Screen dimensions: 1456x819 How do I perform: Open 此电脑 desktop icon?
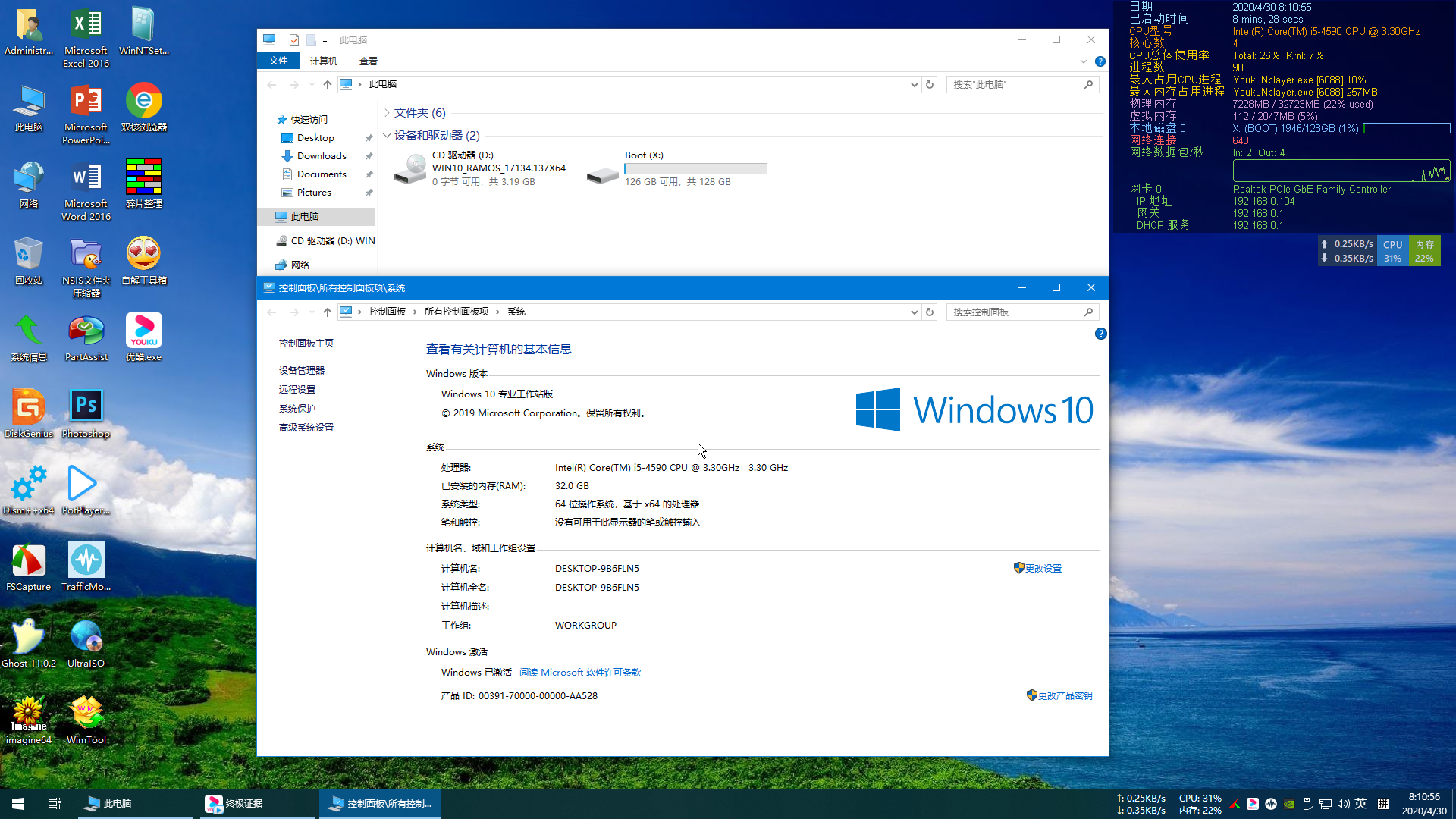click(29, 108)
